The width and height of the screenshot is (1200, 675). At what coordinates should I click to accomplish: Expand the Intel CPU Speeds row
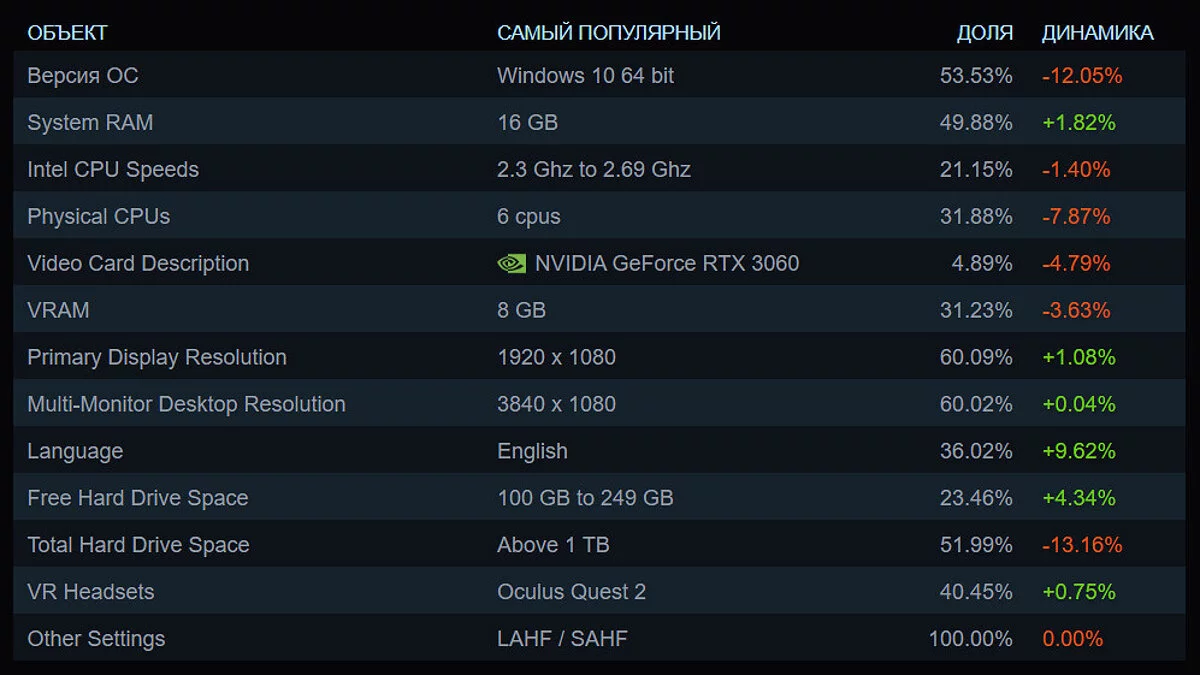click(113, 170)
